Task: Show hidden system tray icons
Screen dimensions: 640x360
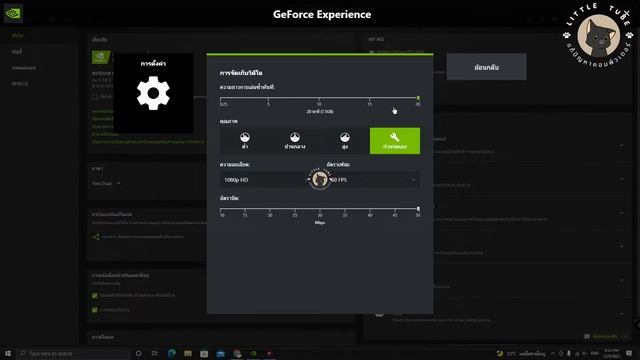Action: [553, 353]
